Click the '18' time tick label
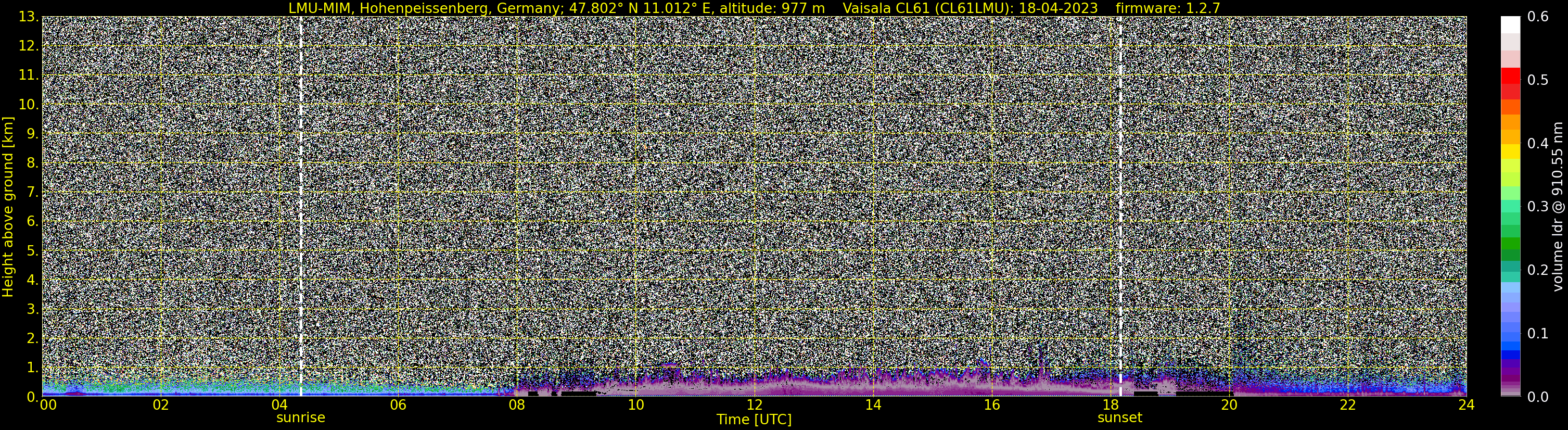Screen dimensions: 1568x430 click(x=1110, y=405)
